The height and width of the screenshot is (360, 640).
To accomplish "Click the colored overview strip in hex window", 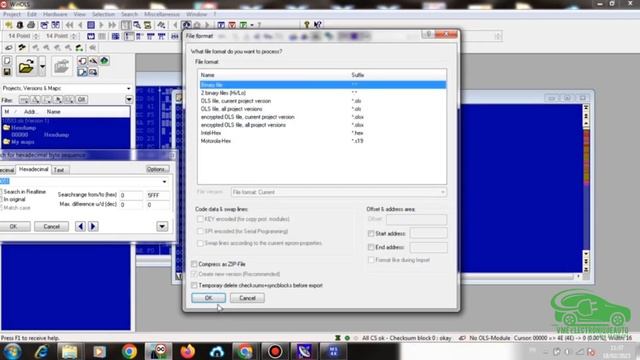I will (x=586, y=157).
